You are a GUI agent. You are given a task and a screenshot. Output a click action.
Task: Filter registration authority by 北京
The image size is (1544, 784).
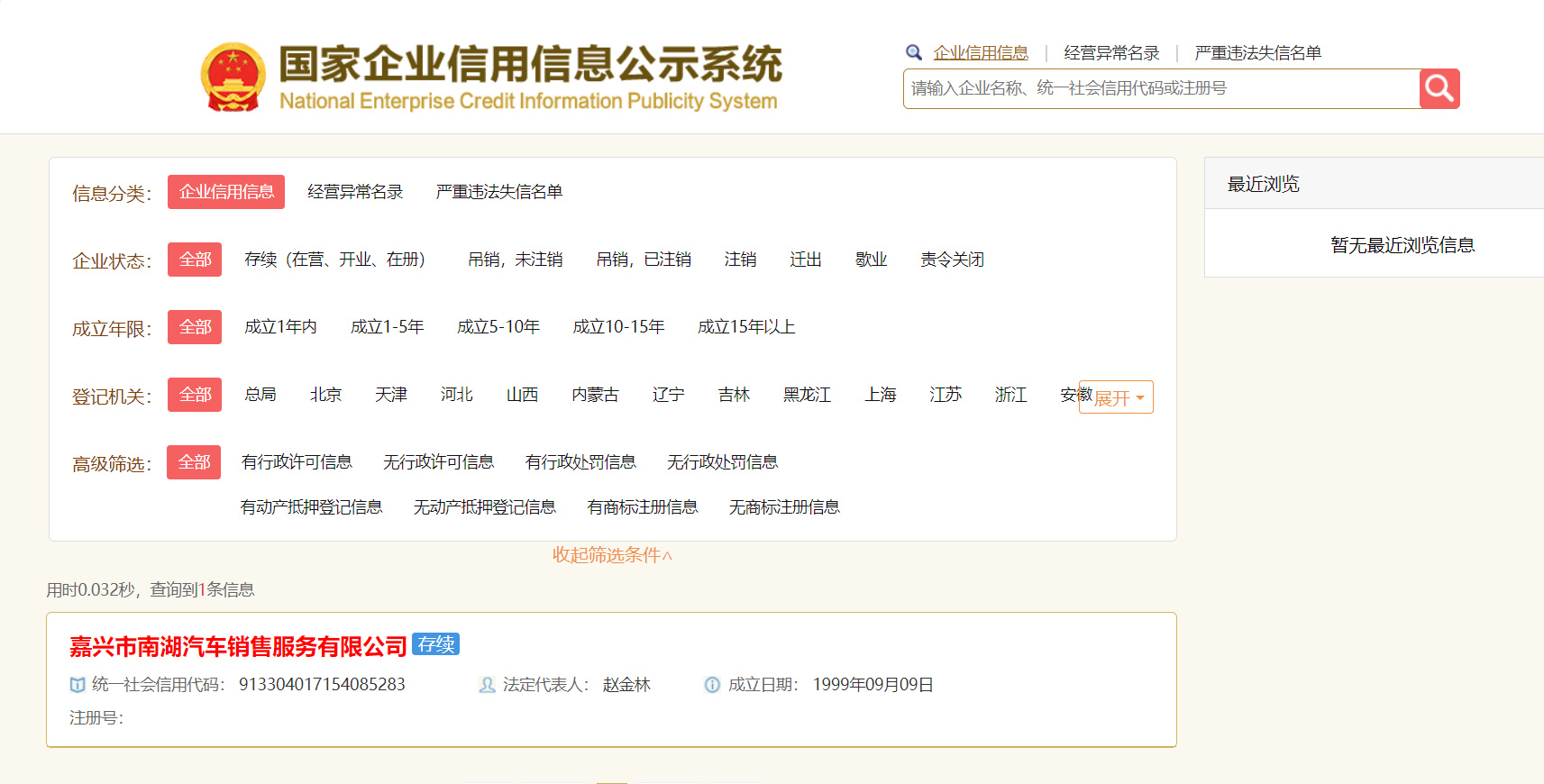tap(325, 395)
